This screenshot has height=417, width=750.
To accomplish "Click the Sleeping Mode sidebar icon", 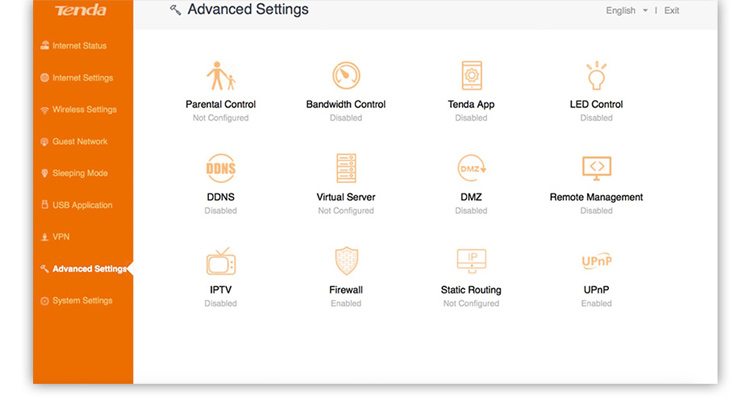I will click(44, 173).
